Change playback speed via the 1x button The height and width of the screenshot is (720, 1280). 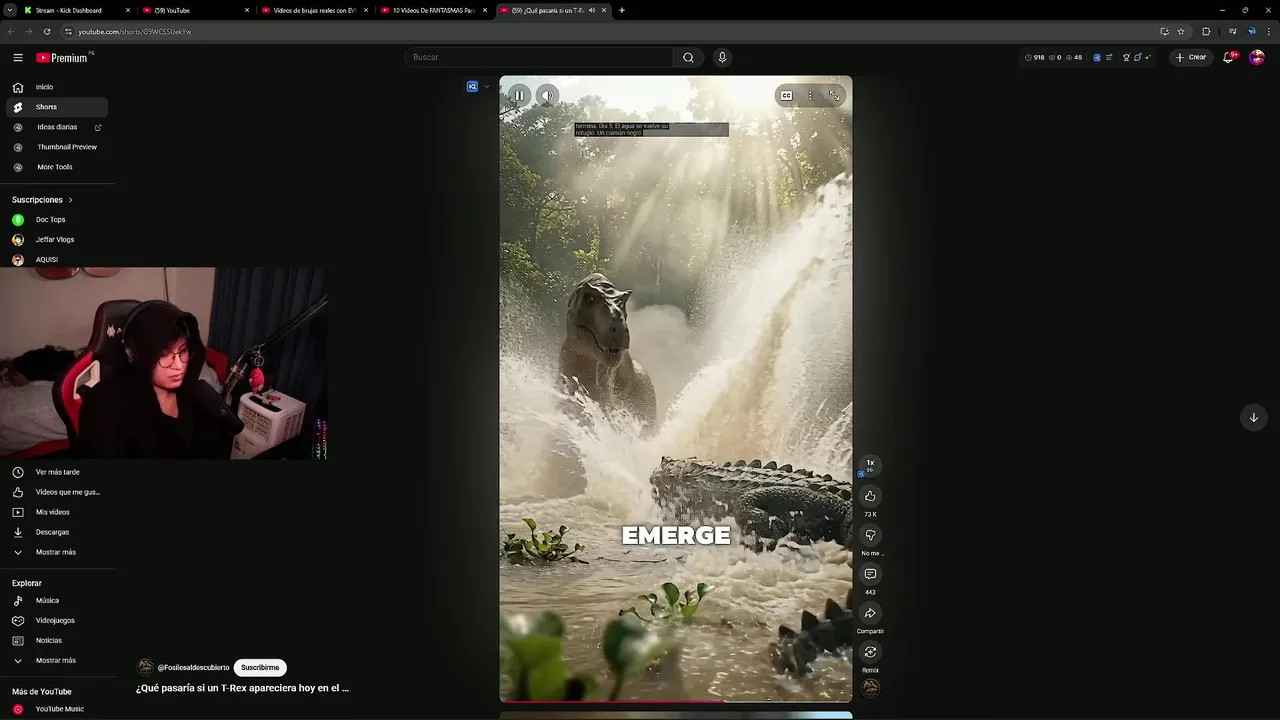(x=870, y=464)
